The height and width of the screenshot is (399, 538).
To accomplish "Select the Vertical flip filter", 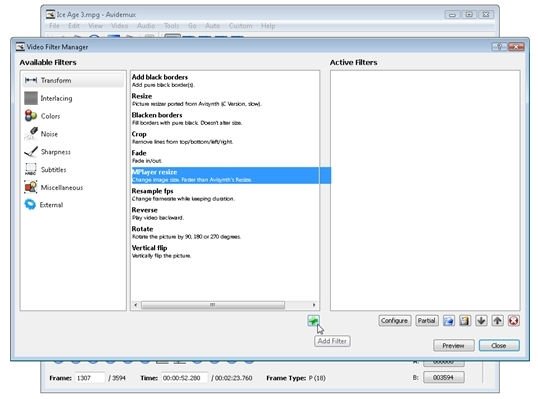I will pyautogui.click(x=225, y=251).
